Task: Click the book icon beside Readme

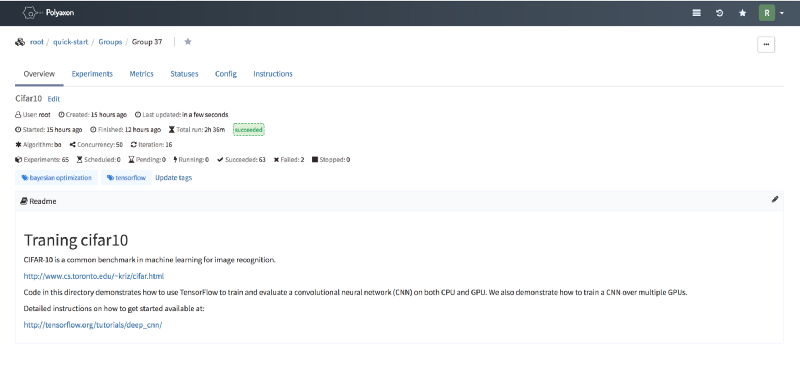Action: pos(23,201)
